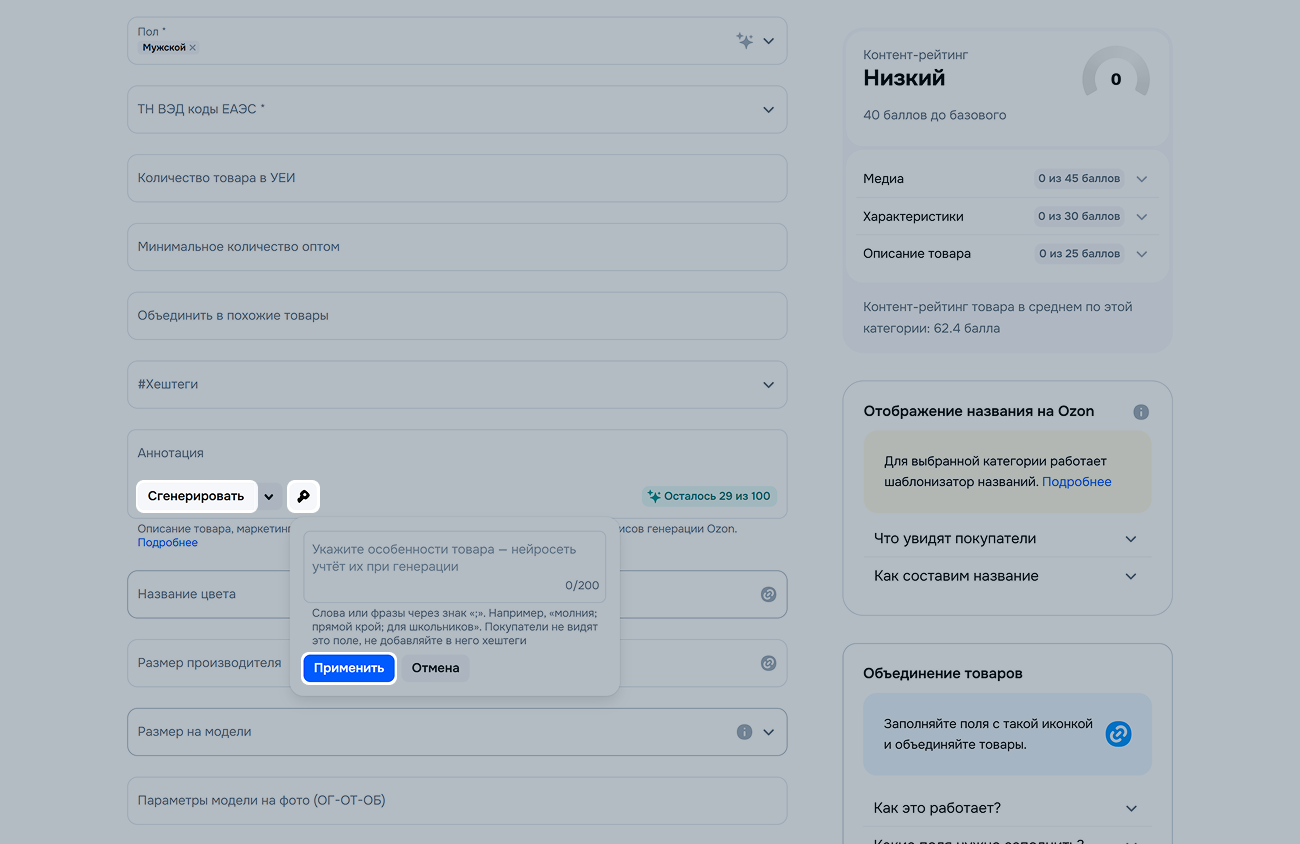Expand Как составим название
Image resolution: width=1300 pixels, height=844 pixels.
click(x=1131, y=577)
